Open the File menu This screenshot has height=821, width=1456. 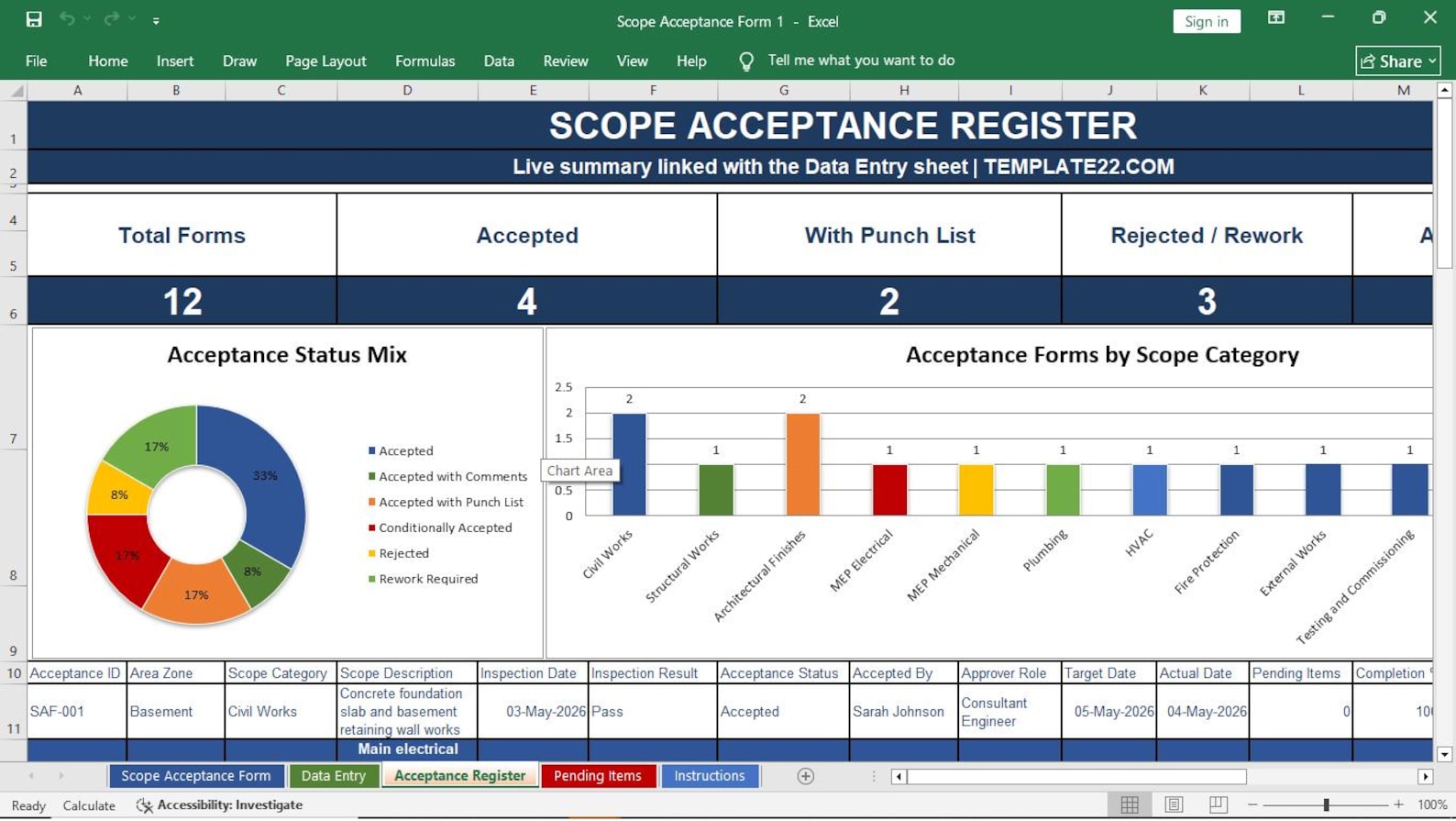[37, 61]
